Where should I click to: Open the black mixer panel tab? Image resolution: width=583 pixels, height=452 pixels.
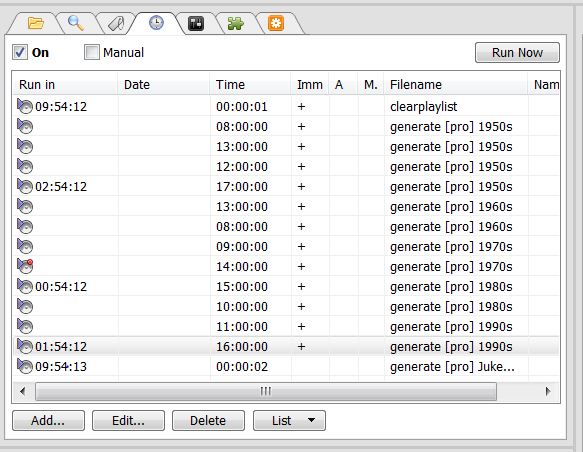click(196, 23)
